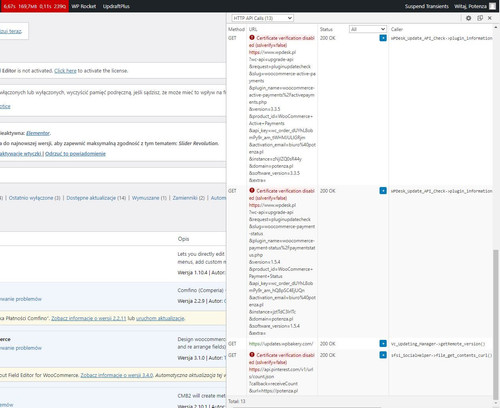
Task: Open the WP Rocket admin bar menu
Action: 84,6
